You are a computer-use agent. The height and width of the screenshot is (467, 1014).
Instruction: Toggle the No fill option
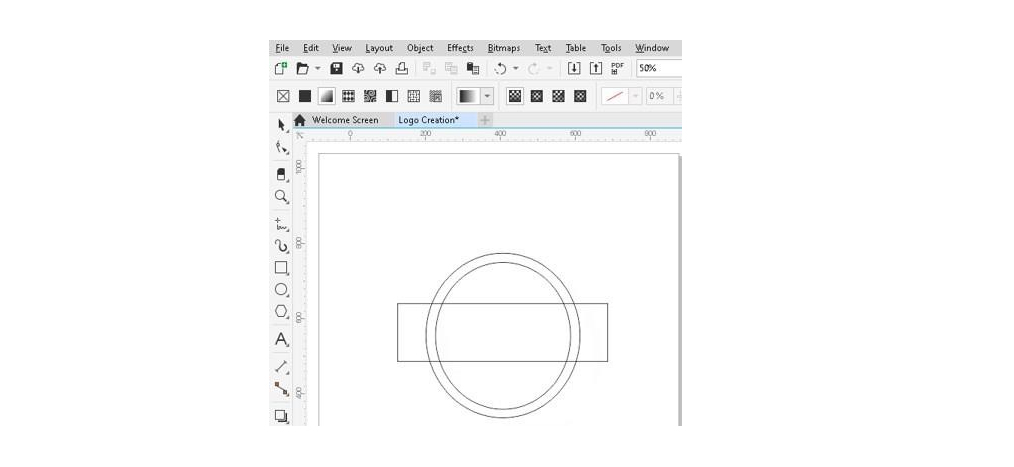point(283,96)
